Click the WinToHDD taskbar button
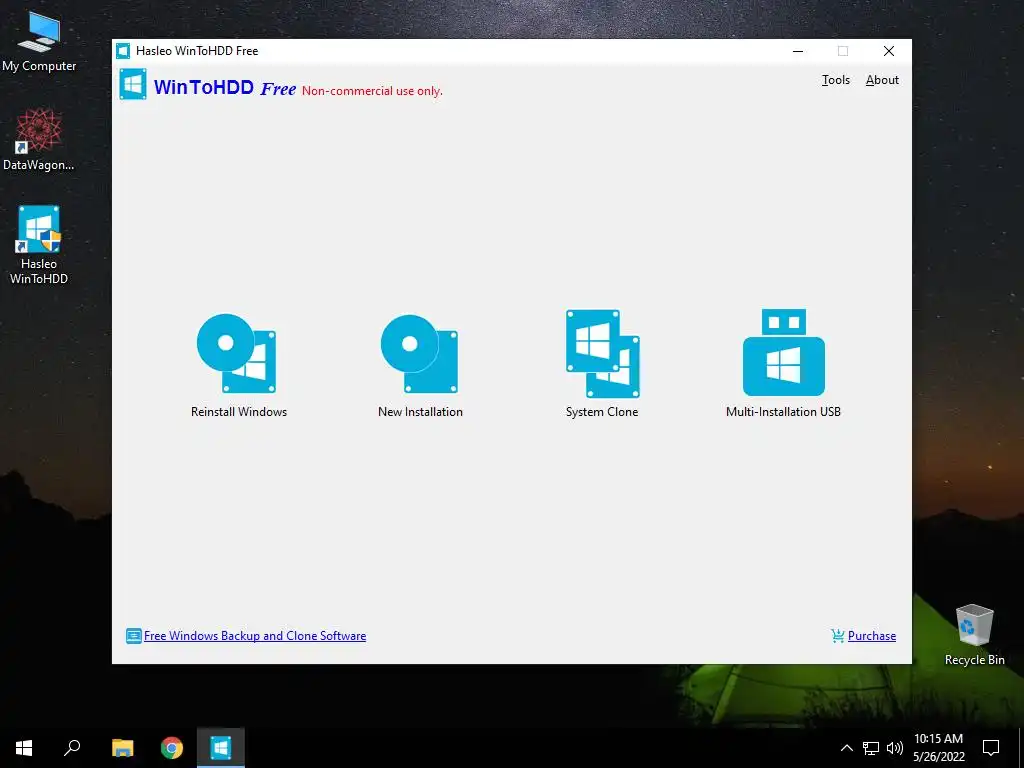 pos(221,748)
